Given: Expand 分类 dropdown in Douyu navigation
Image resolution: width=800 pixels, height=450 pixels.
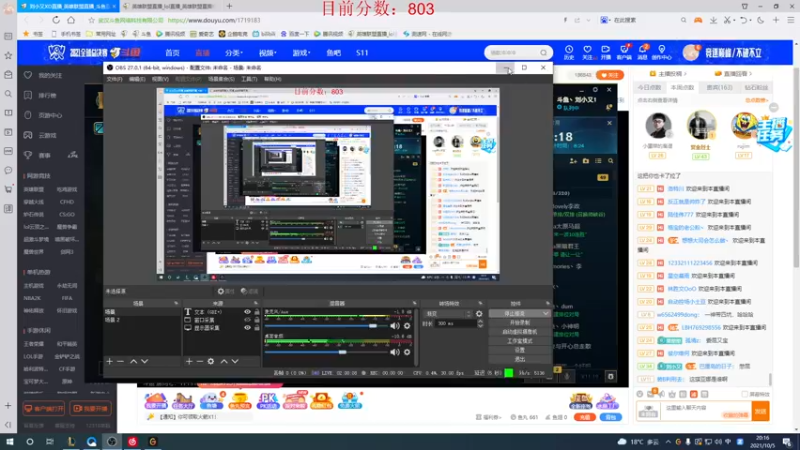Looking at the screenshot, I should (234, 53).
